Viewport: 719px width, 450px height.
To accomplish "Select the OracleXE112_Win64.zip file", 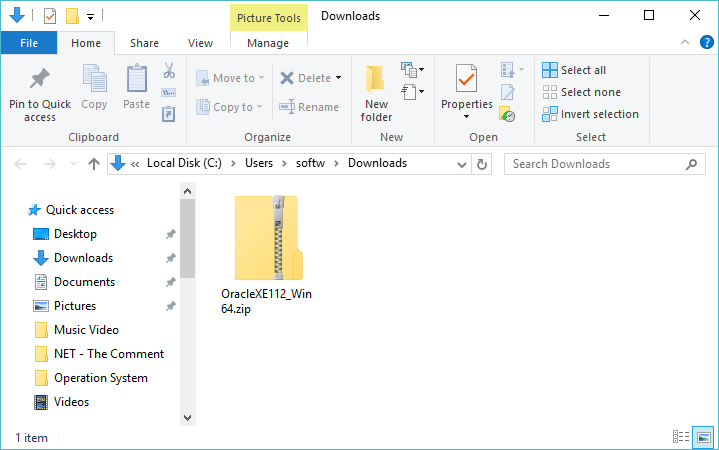I will coord(266,255).
